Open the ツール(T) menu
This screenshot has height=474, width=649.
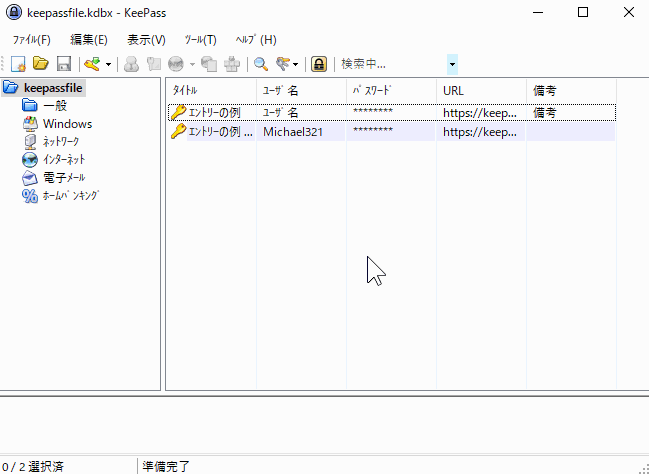point(201,40)
